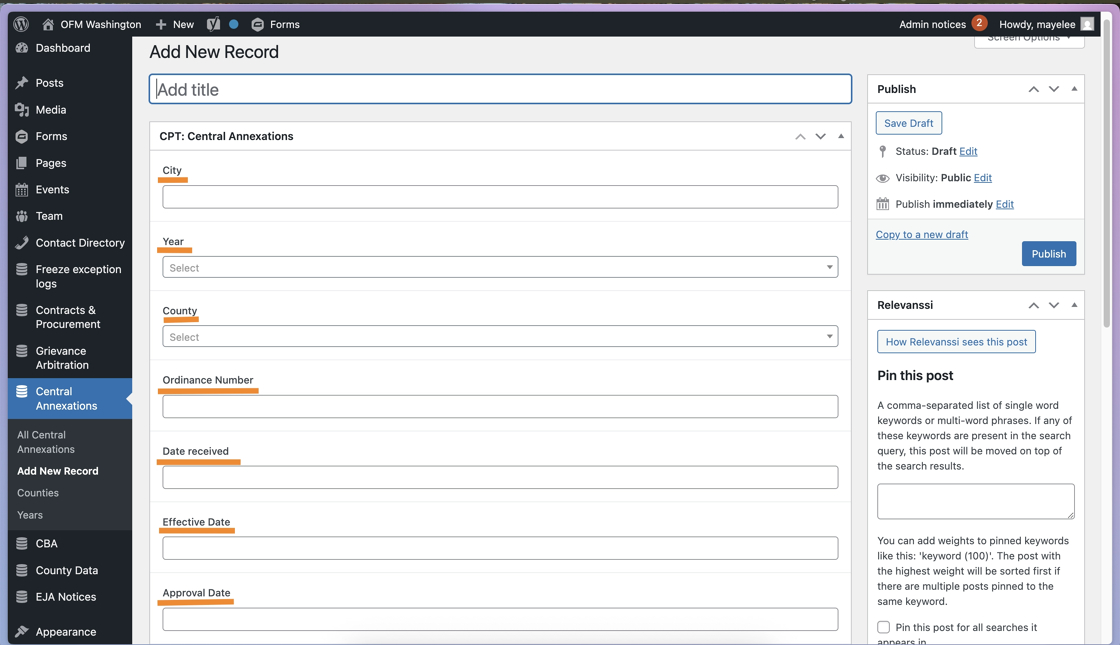Click the Approval Date field
This screenshot has width=1120, height=645.
tap(500, 619)
